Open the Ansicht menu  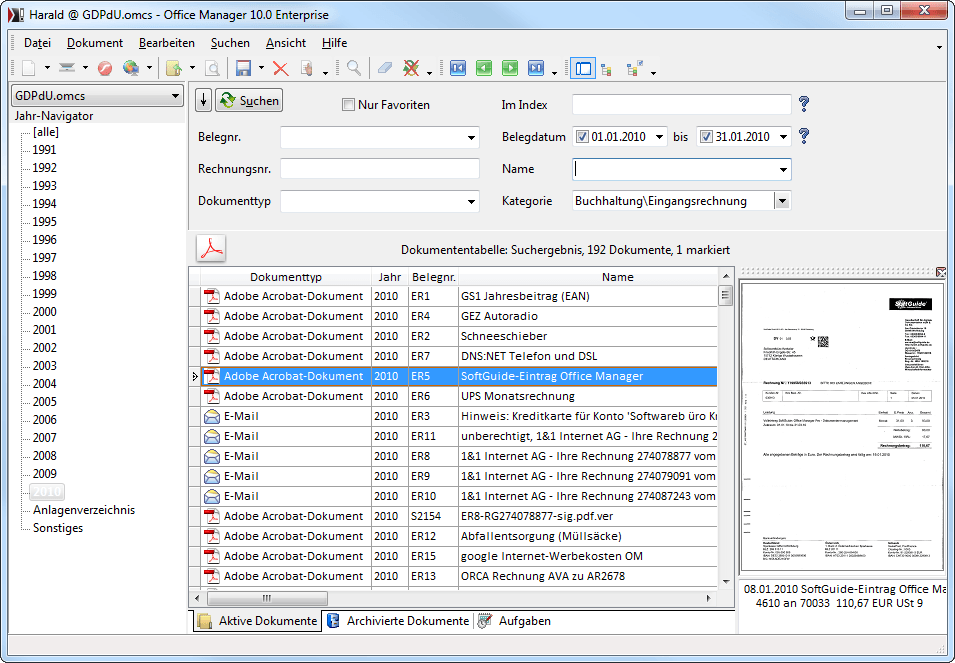click(x=286, y=43)
